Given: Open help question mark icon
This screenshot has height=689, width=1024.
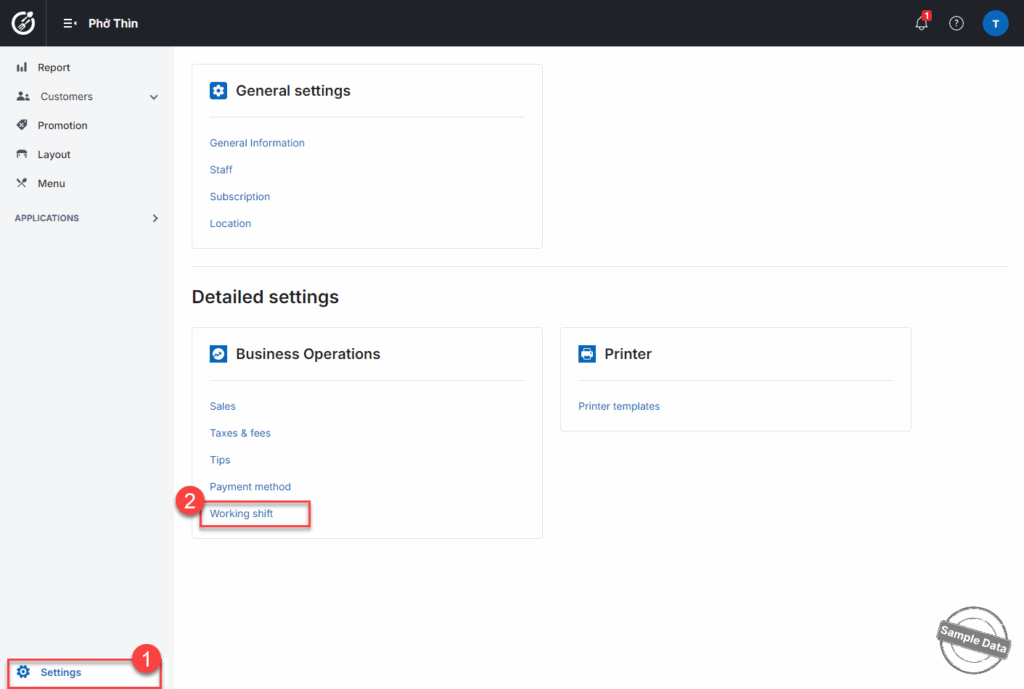Looking at the screenshot, I should 956,23.
